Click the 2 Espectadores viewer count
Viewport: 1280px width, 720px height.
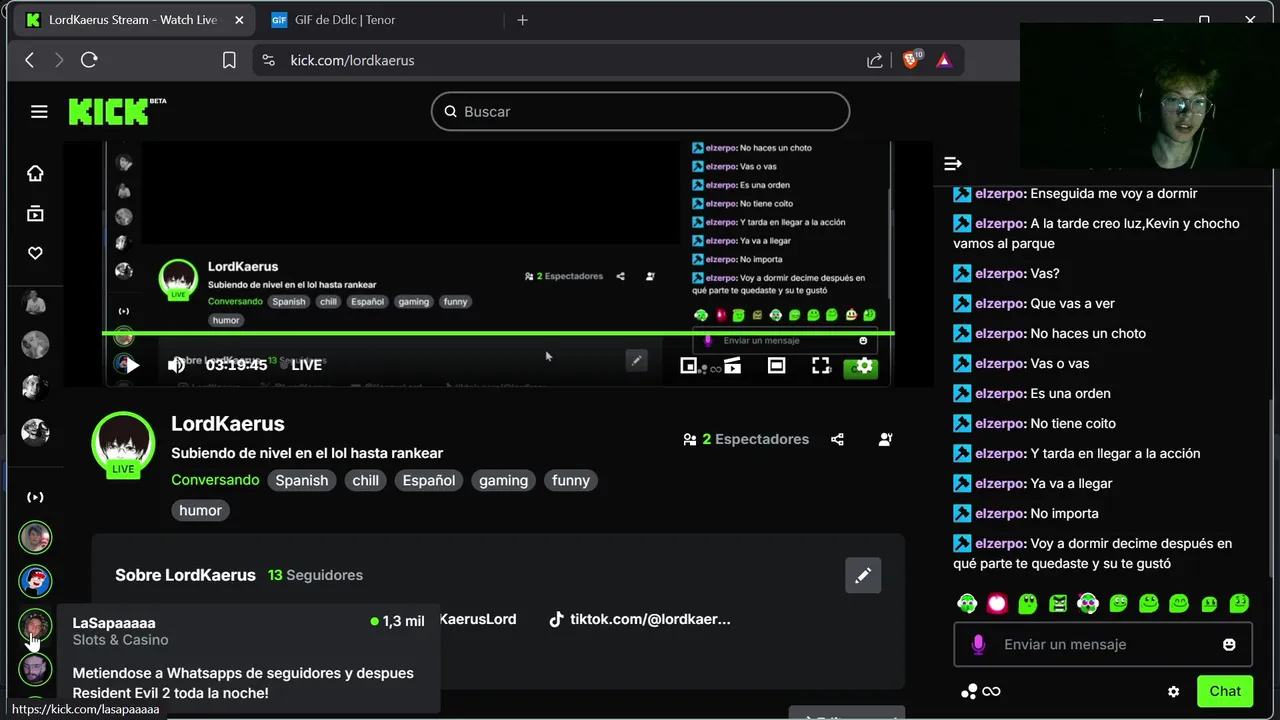(746, 439)
